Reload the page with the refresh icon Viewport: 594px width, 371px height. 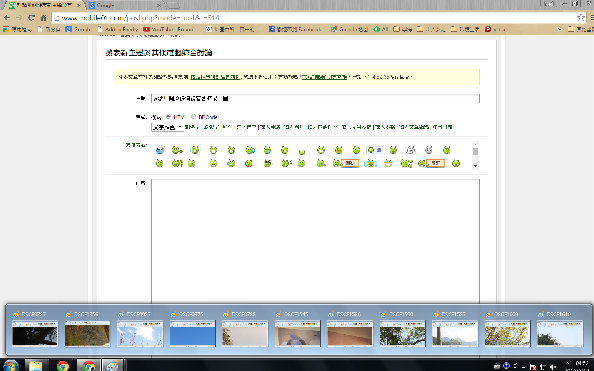click(31, 18)
